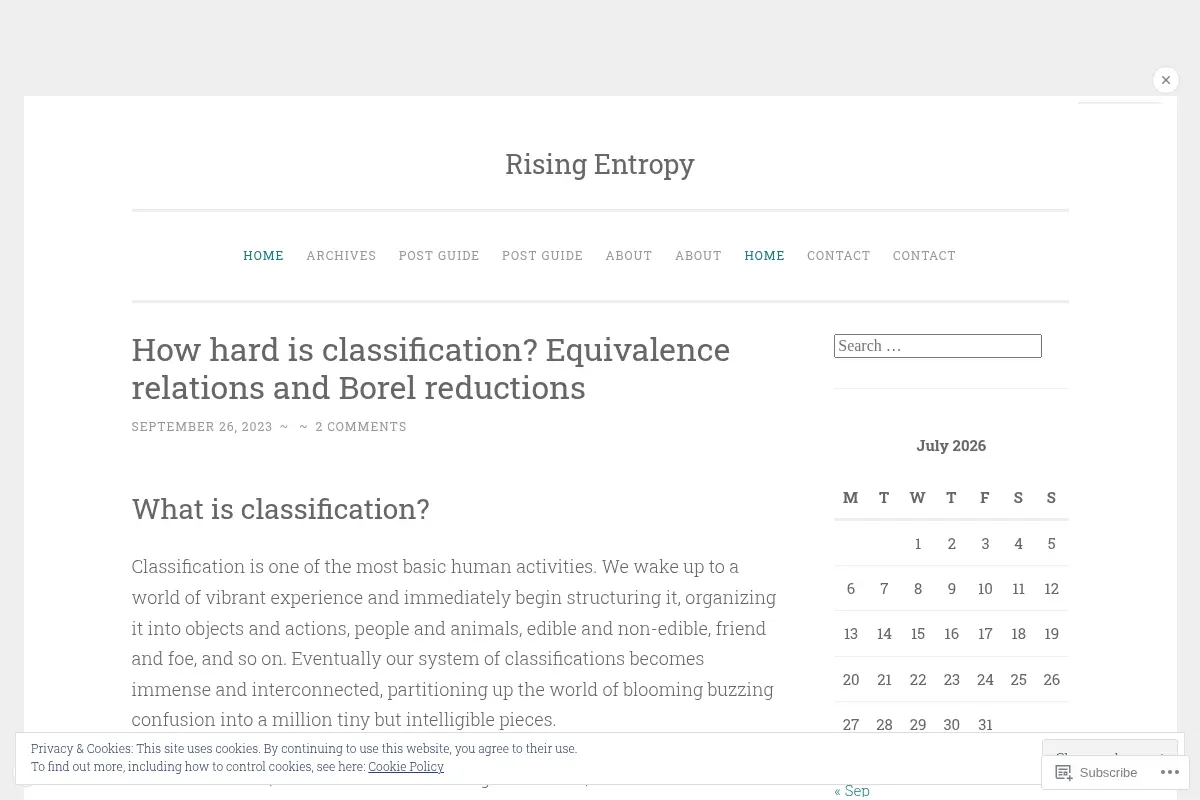Go to HOME beside the ARCHIVES menu item

(263, 255)
